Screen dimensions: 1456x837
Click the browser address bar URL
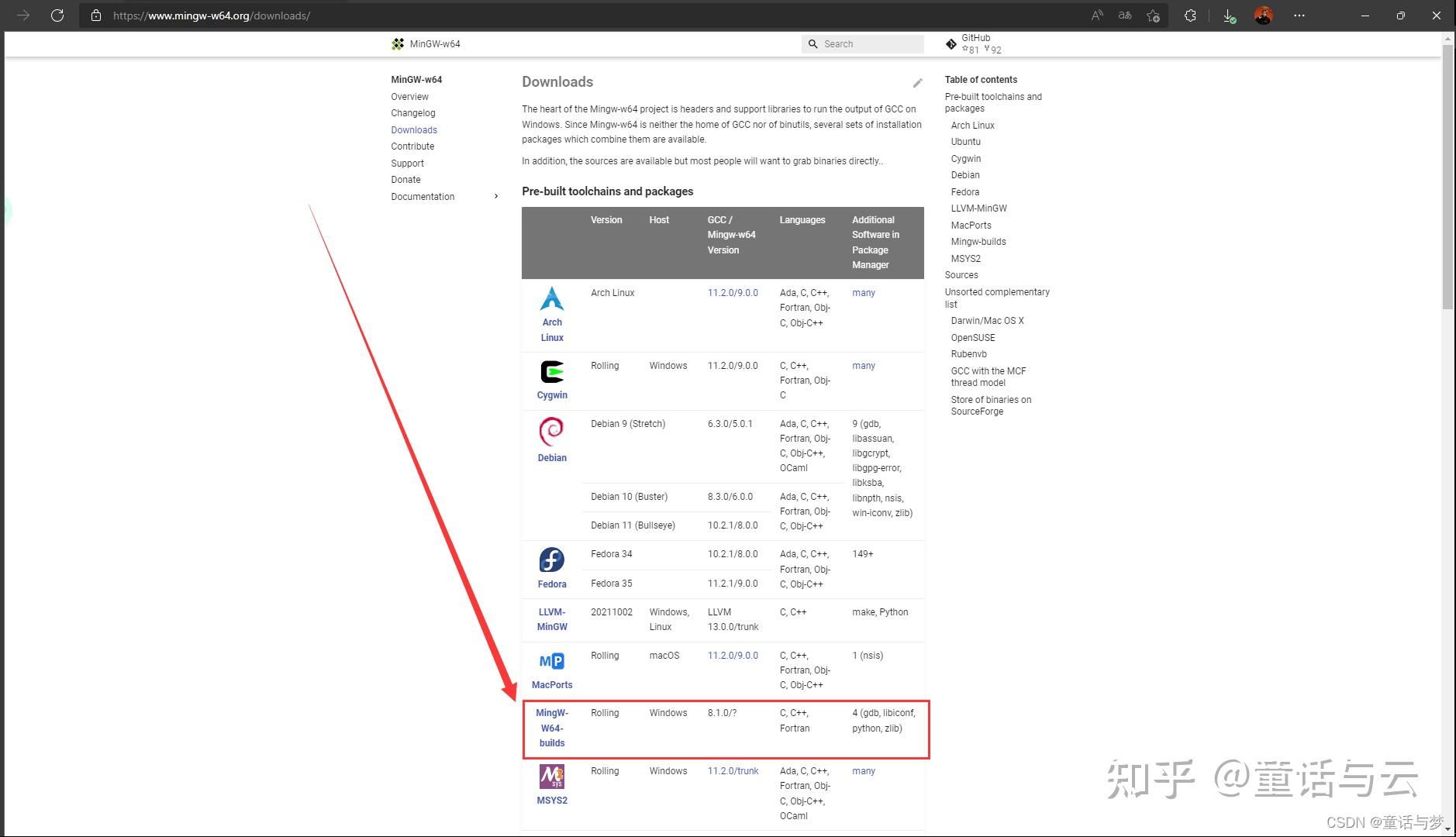coord(212,15)
